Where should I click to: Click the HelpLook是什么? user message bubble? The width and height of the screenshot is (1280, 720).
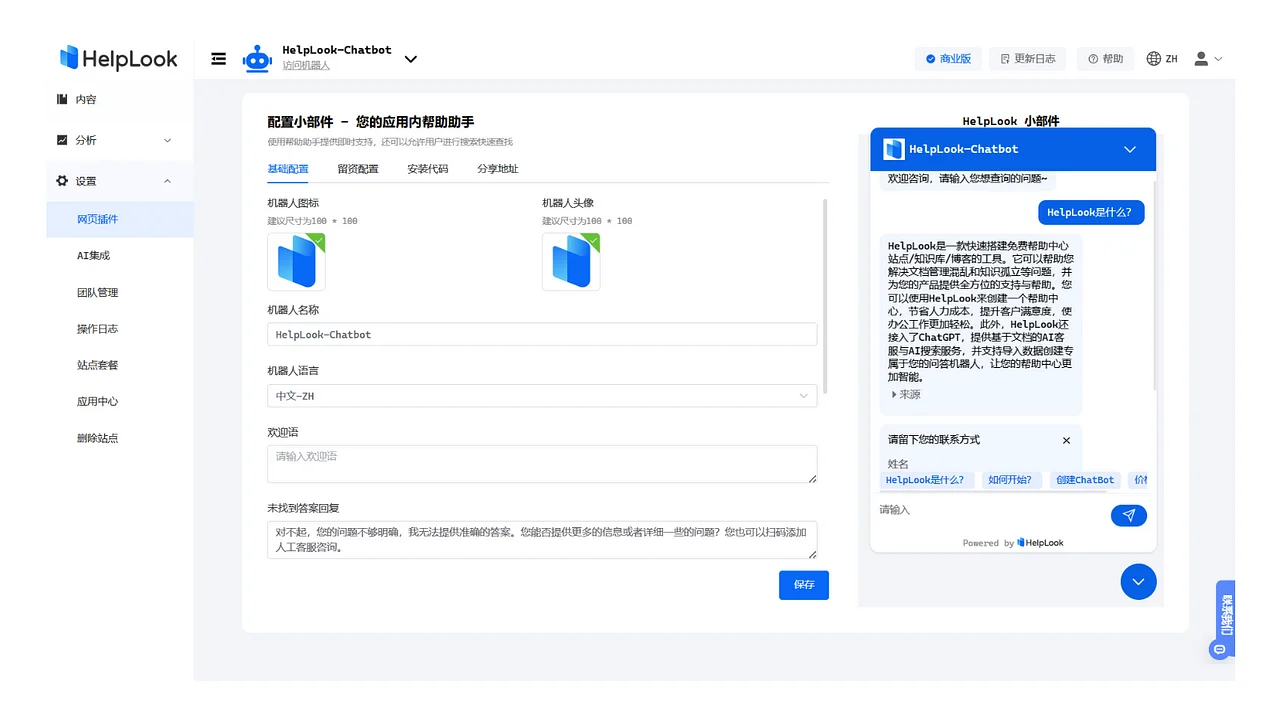click(x=1090, y=212)
